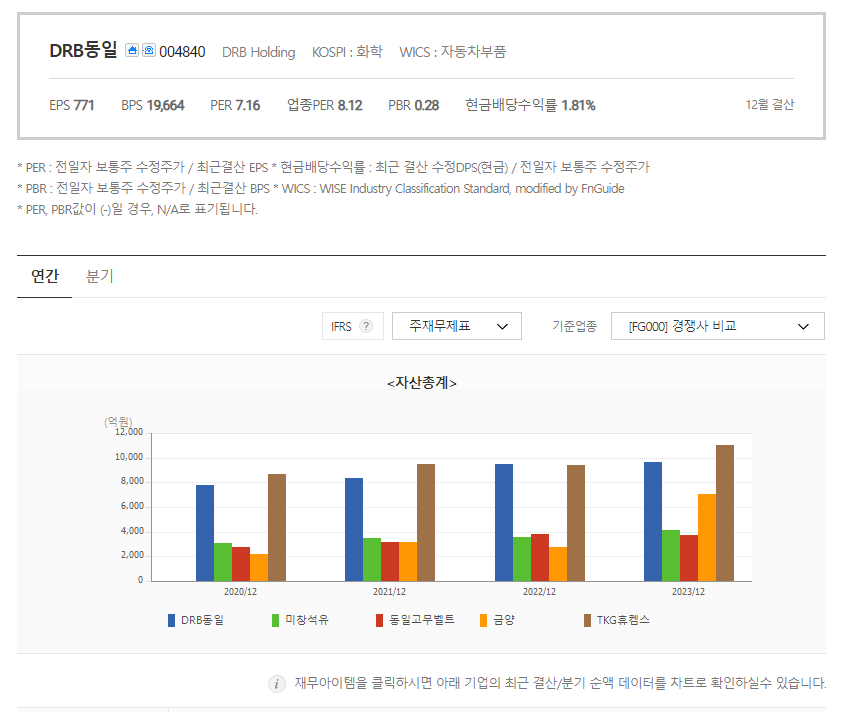Click the 2022/12 axis label
841x712 pixels.
click(x=540, y=592)
